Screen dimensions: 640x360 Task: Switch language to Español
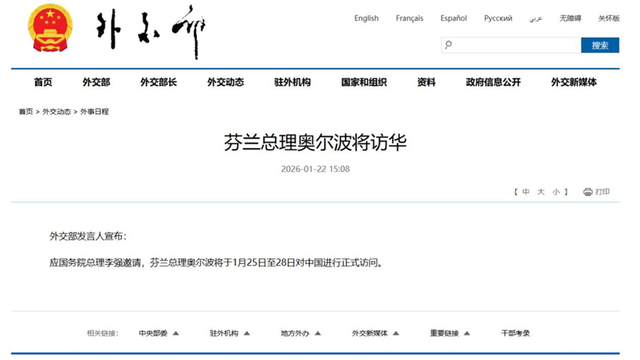point(453,18)
